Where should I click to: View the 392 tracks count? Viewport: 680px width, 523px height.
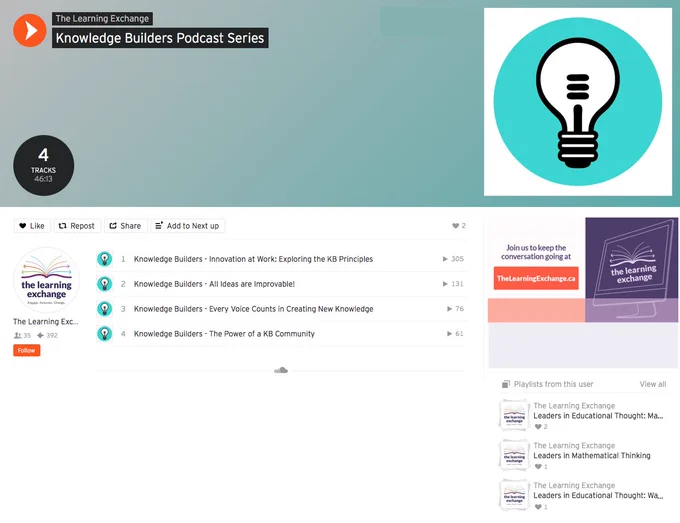pyautogui.click(x=47, y=335)
